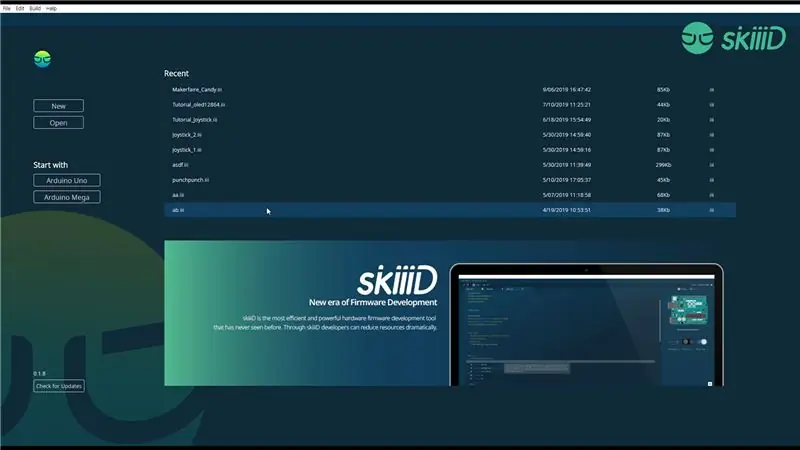The height and width of the screenshot is (450, 800).
Task: Click the date 5/30/2019 11:39:49
Action: (567, 165)
